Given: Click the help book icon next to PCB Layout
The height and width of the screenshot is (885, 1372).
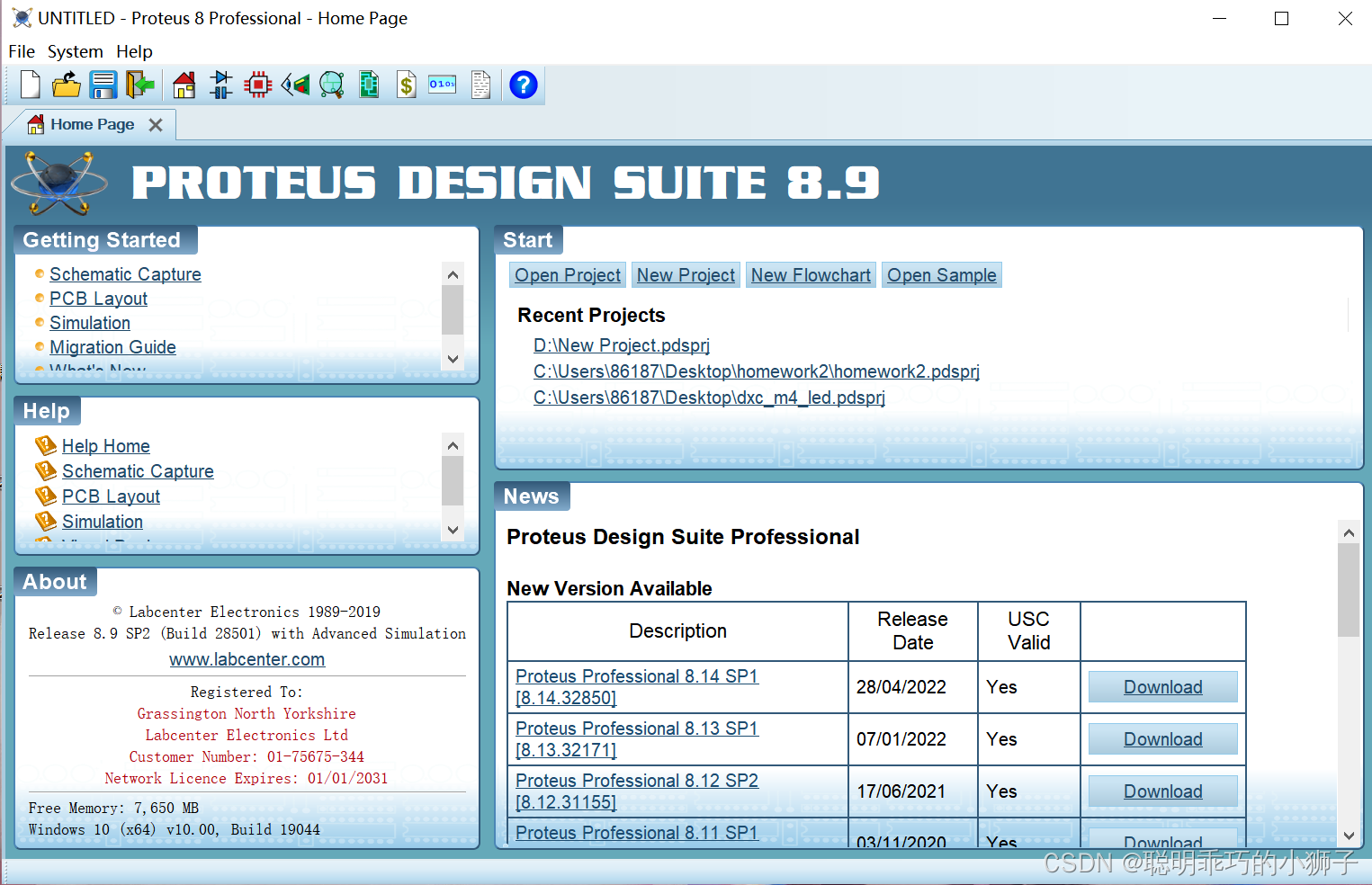Looking at the screenshot, I should point(46,496).
